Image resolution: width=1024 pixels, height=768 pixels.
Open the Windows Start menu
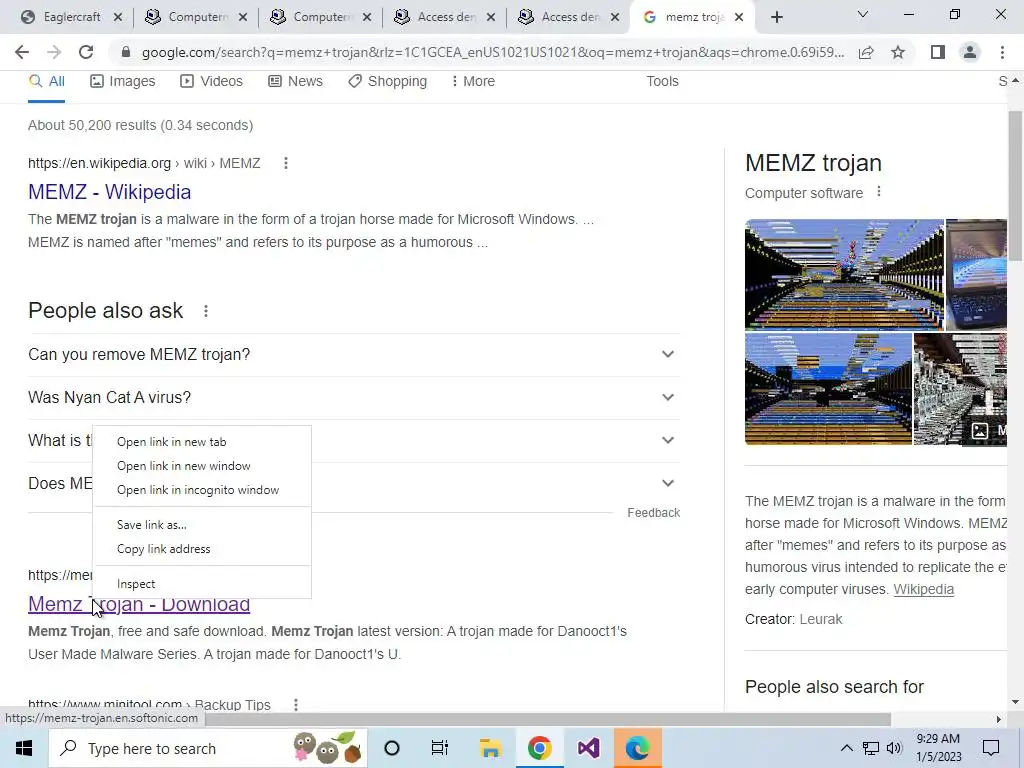tap(24, 748)
